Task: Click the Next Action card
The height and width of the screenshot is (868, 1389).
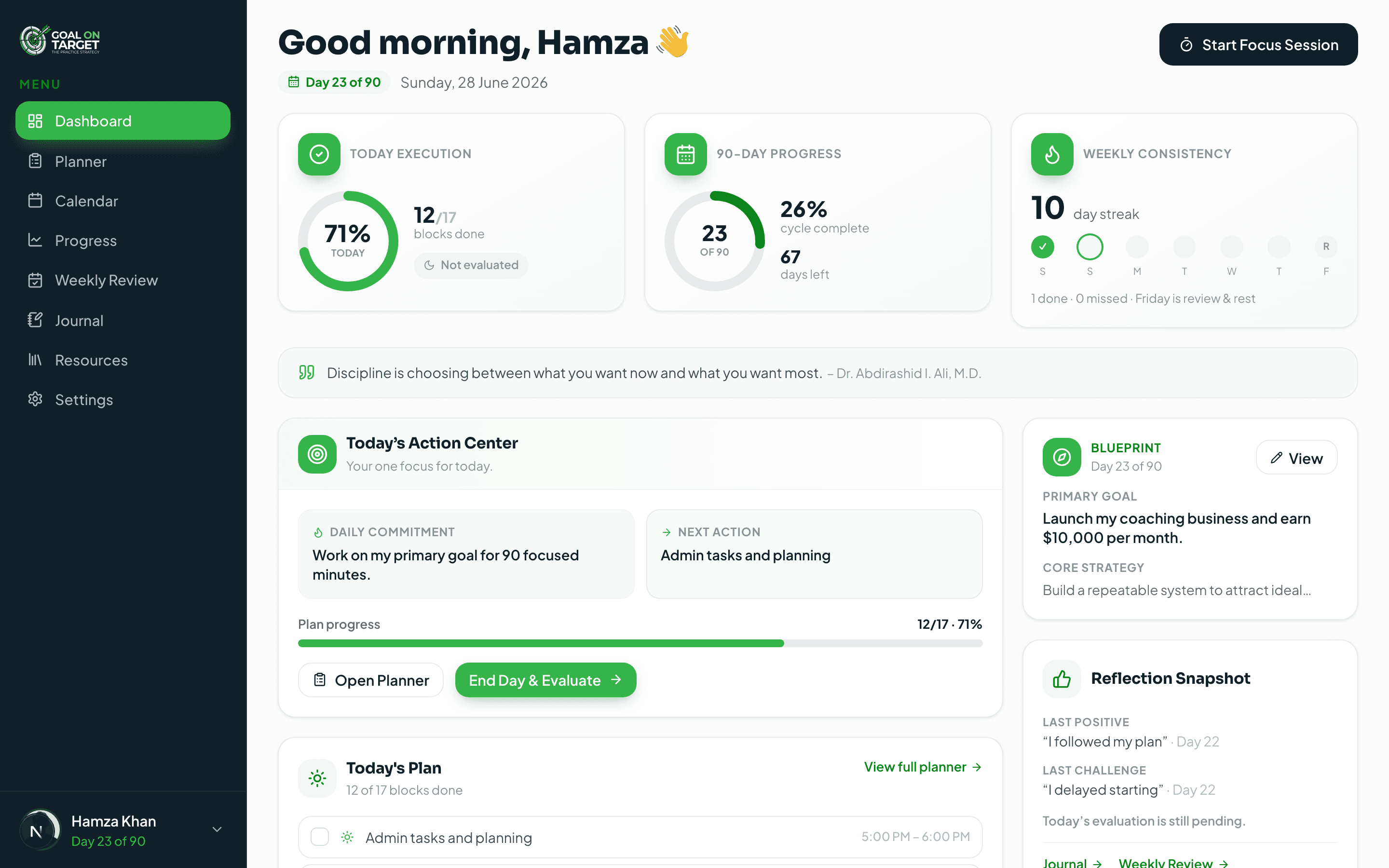Action: [x=814, y=554]
